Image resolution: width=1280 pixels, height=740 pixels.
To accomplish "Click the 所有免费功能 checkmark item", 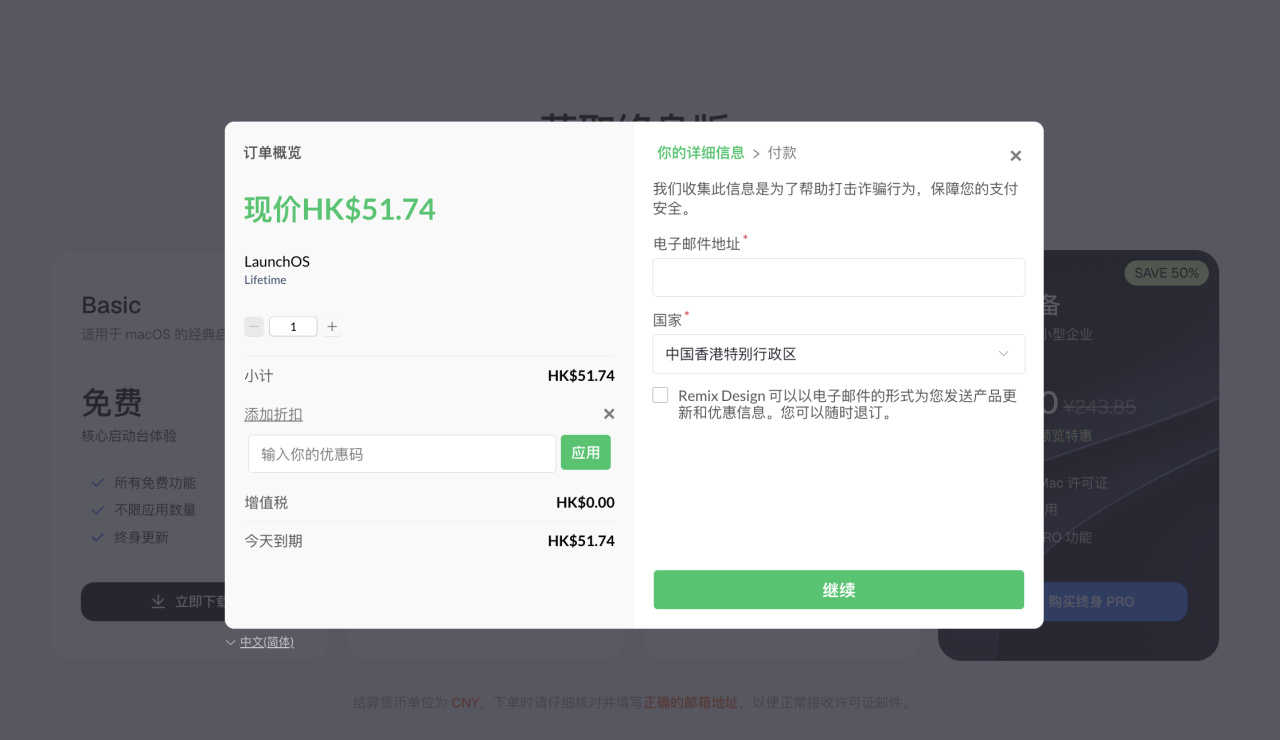I will pos(144,483).
